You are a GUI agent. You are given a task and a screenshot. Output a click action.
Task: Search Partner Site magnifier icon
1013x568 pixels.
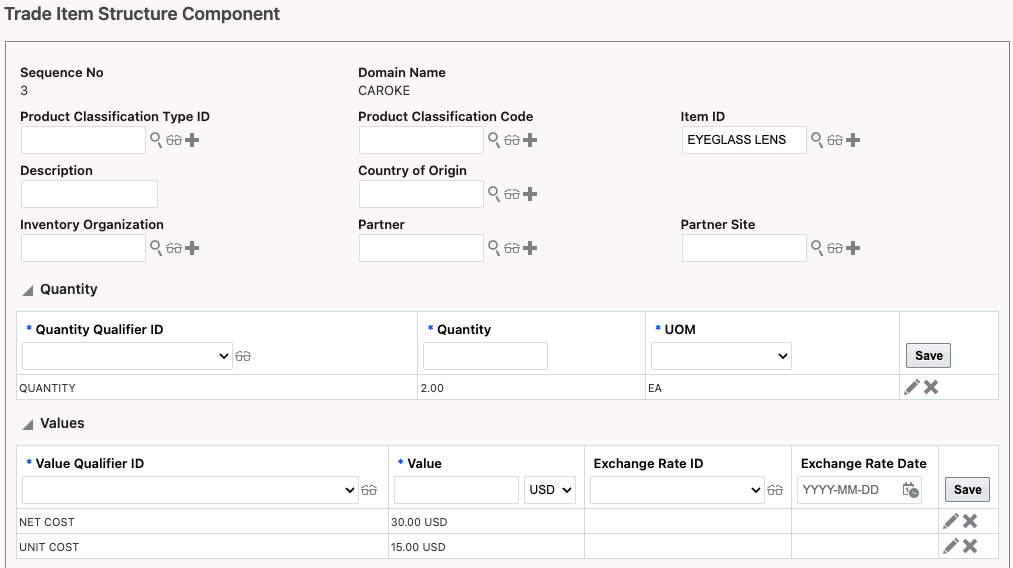pos(817,247)
